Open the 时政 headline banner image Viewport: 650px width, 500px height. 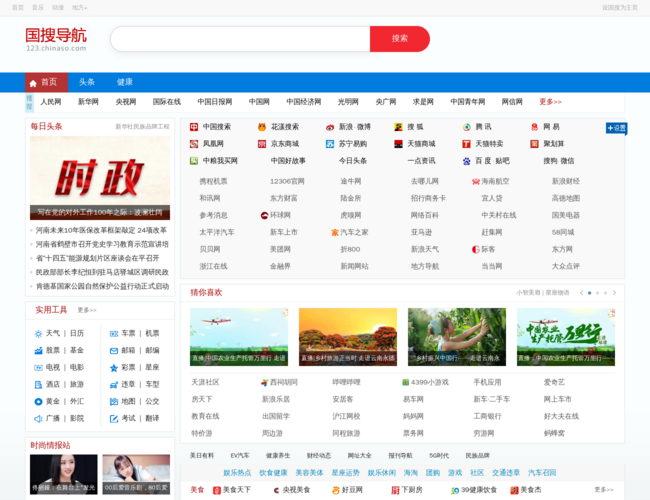tap(100, 178)
